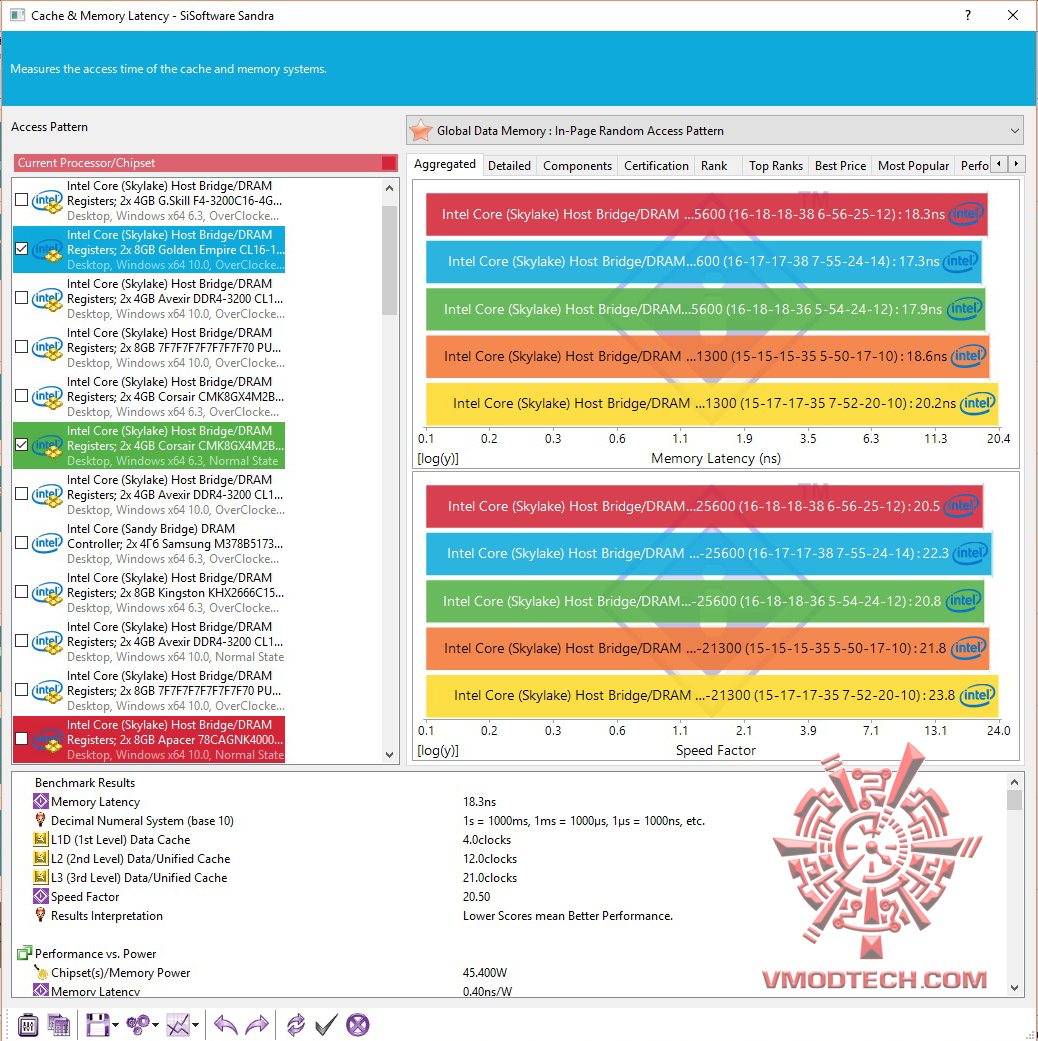Viewport: 1038px width, 1041px height.
Task: Click Intel logo on the 23.8 speed factor bar
Action: click(977, 695)
